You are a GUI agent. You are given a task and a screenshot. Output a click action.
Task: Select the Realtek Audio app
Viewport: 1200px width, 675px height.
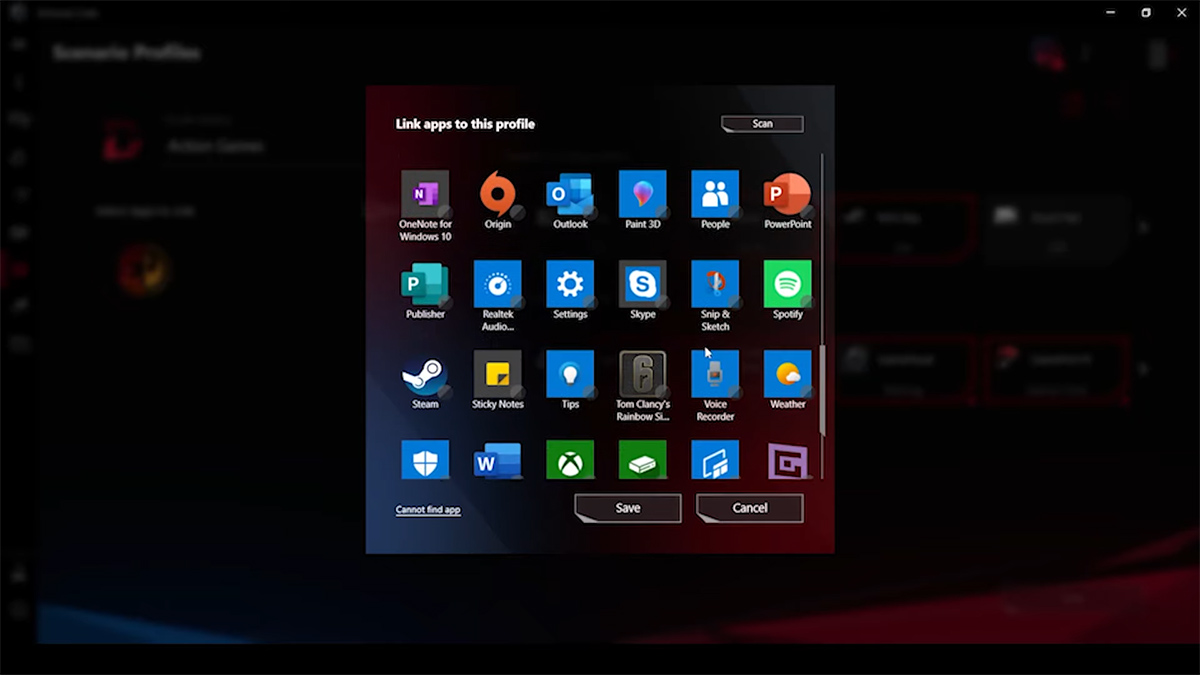tap(497, 285)
